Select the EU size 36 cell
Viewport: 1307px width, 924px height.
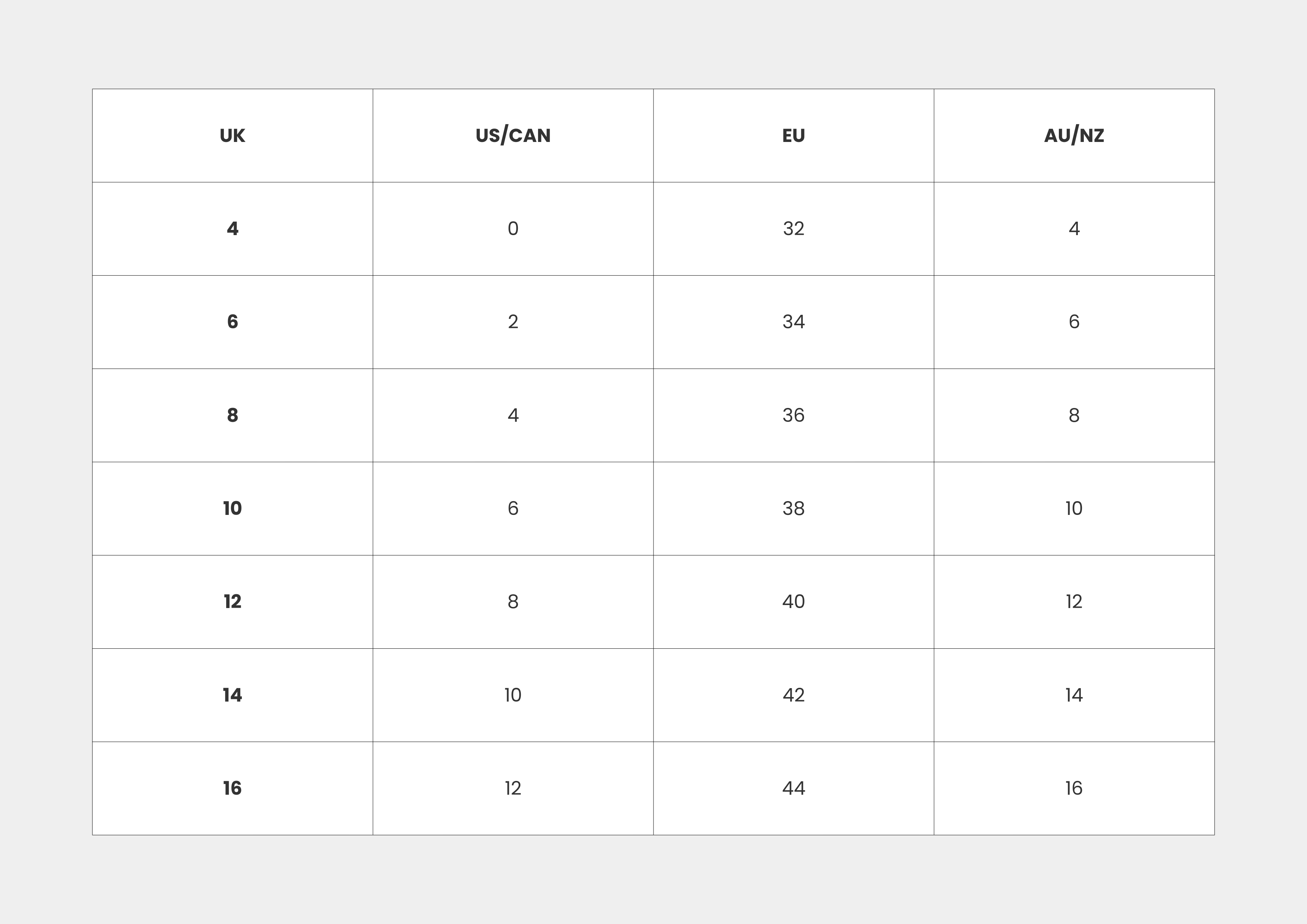[x=794, y=415]
